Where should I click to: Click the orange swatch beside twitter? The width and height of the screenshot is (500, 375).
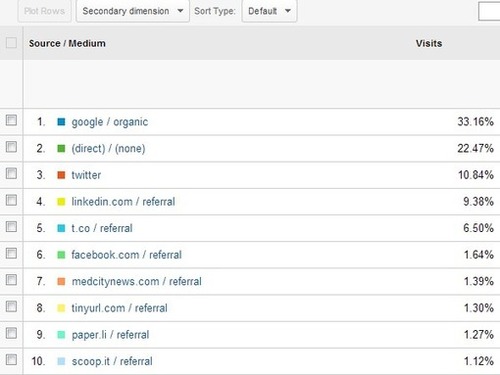[61, 175]
